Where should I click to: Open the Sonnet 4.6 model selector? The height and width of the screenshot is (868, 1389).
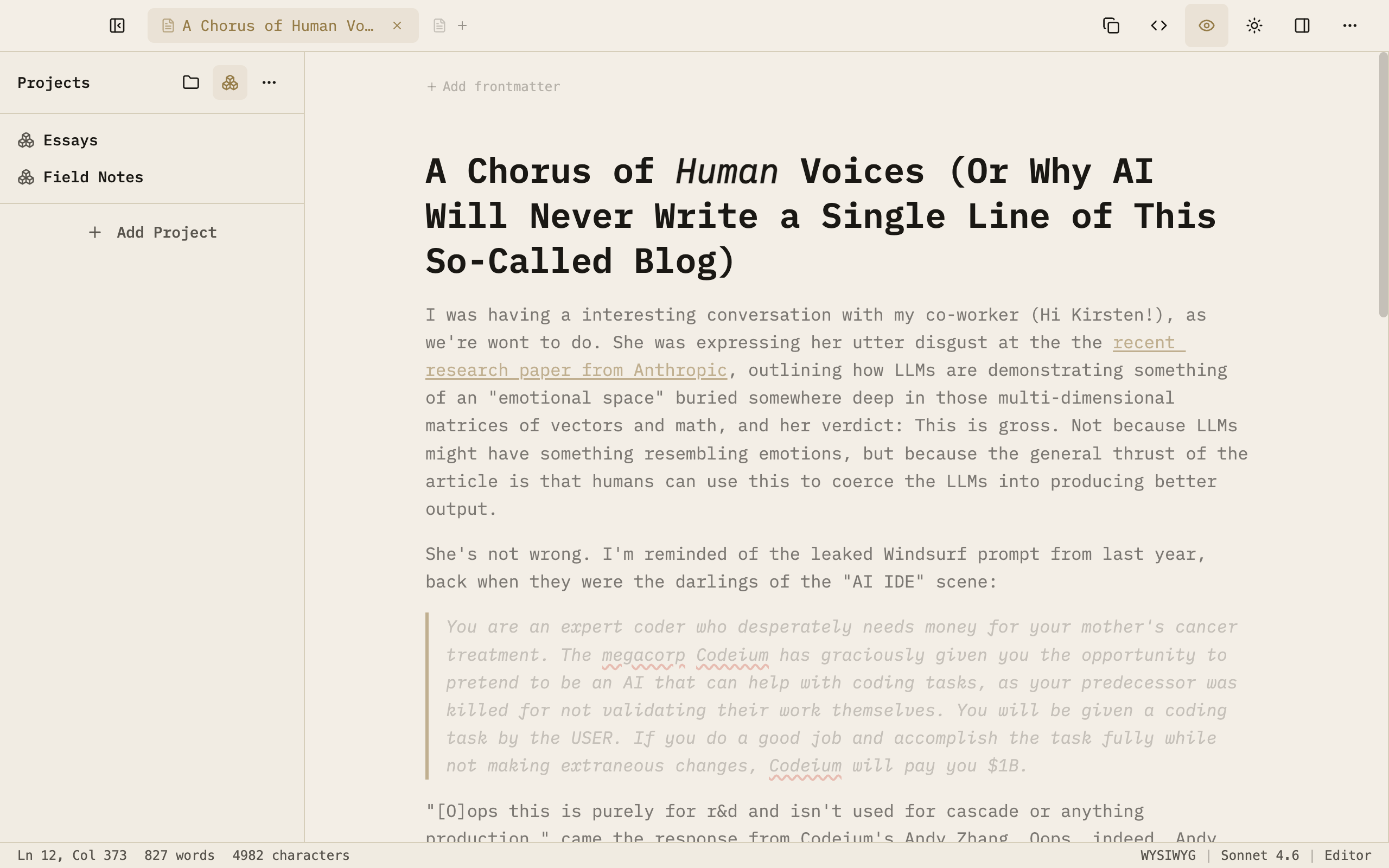coord(1260,856)
